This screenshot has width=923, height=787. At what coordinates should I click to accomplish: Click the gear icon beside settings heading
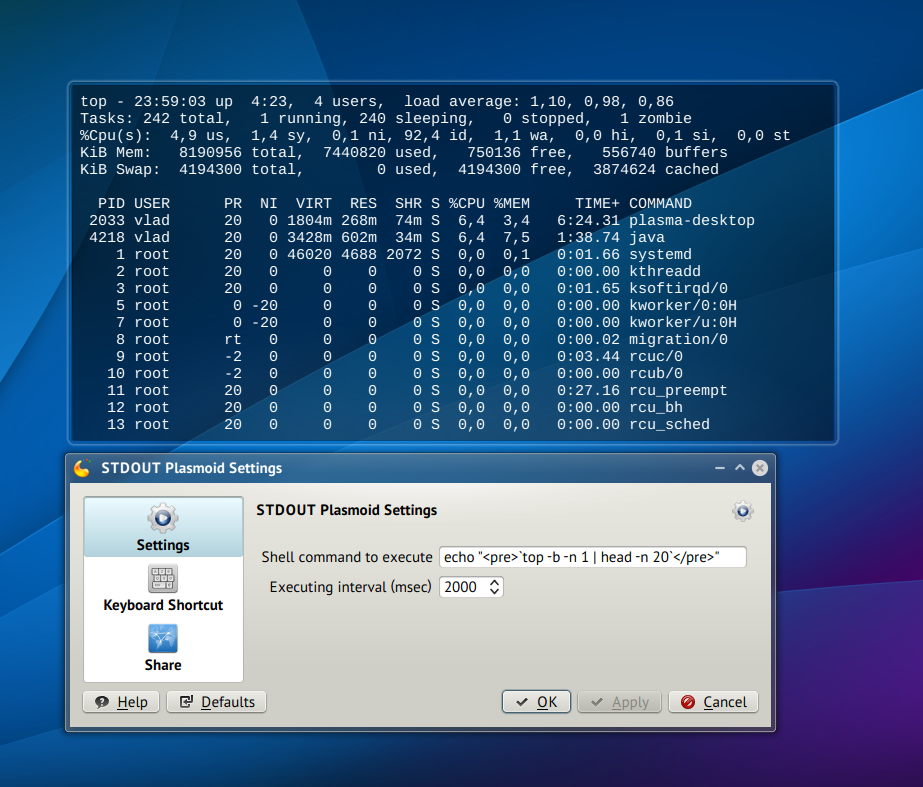click(x=743, y=511)
